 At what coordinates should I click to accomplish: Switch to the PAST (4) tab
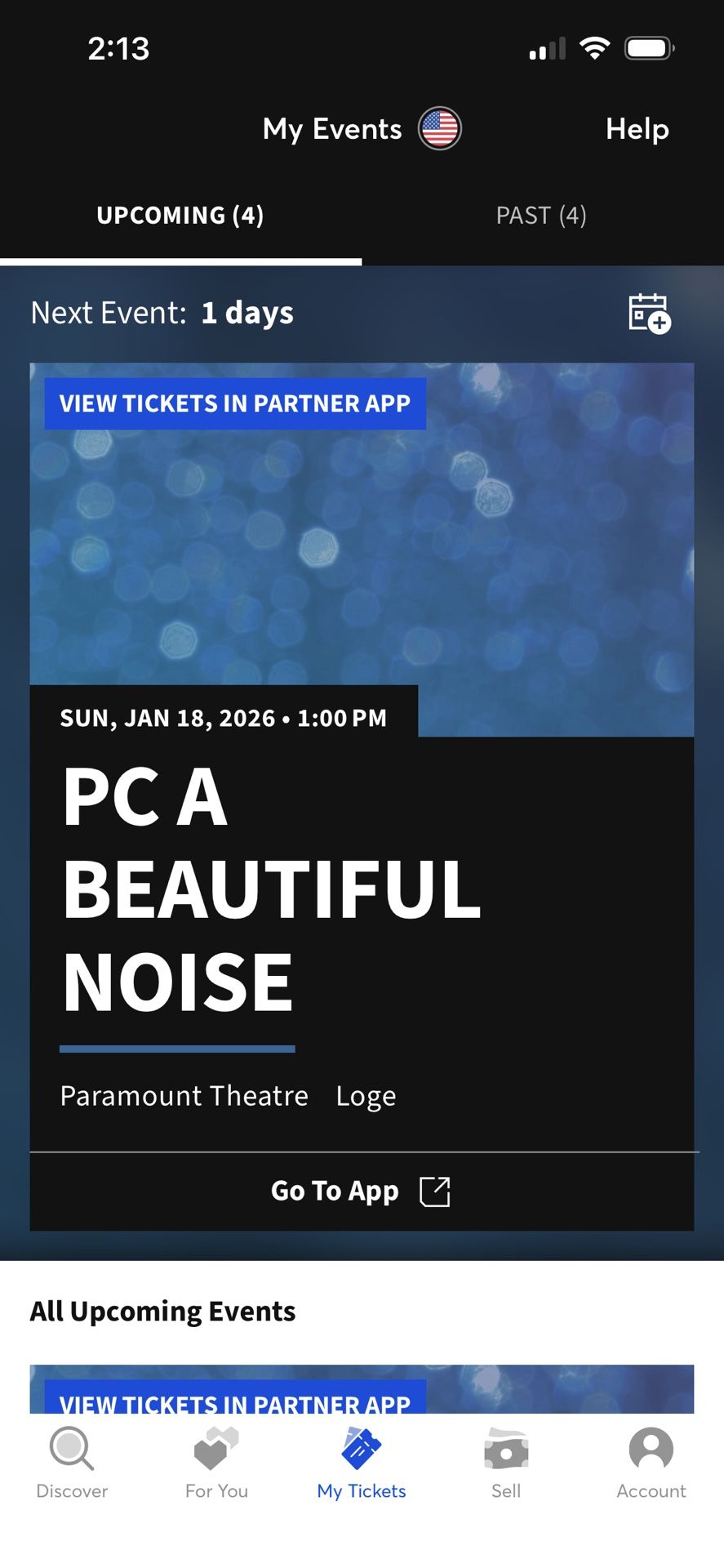pyautogui.click(x=541, y=216)
